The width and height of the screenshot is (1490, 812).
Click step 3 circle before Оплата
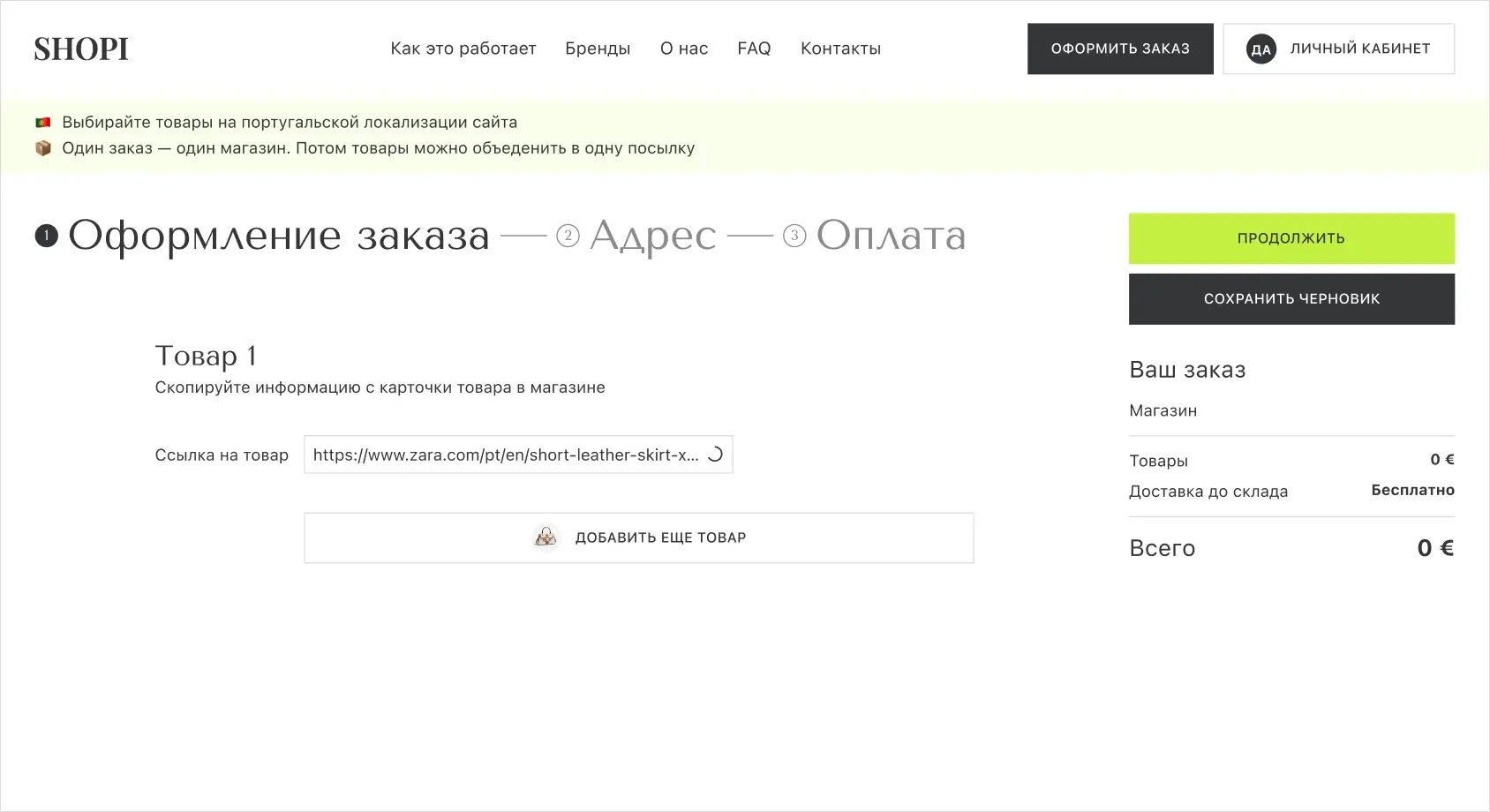point(794,236)
